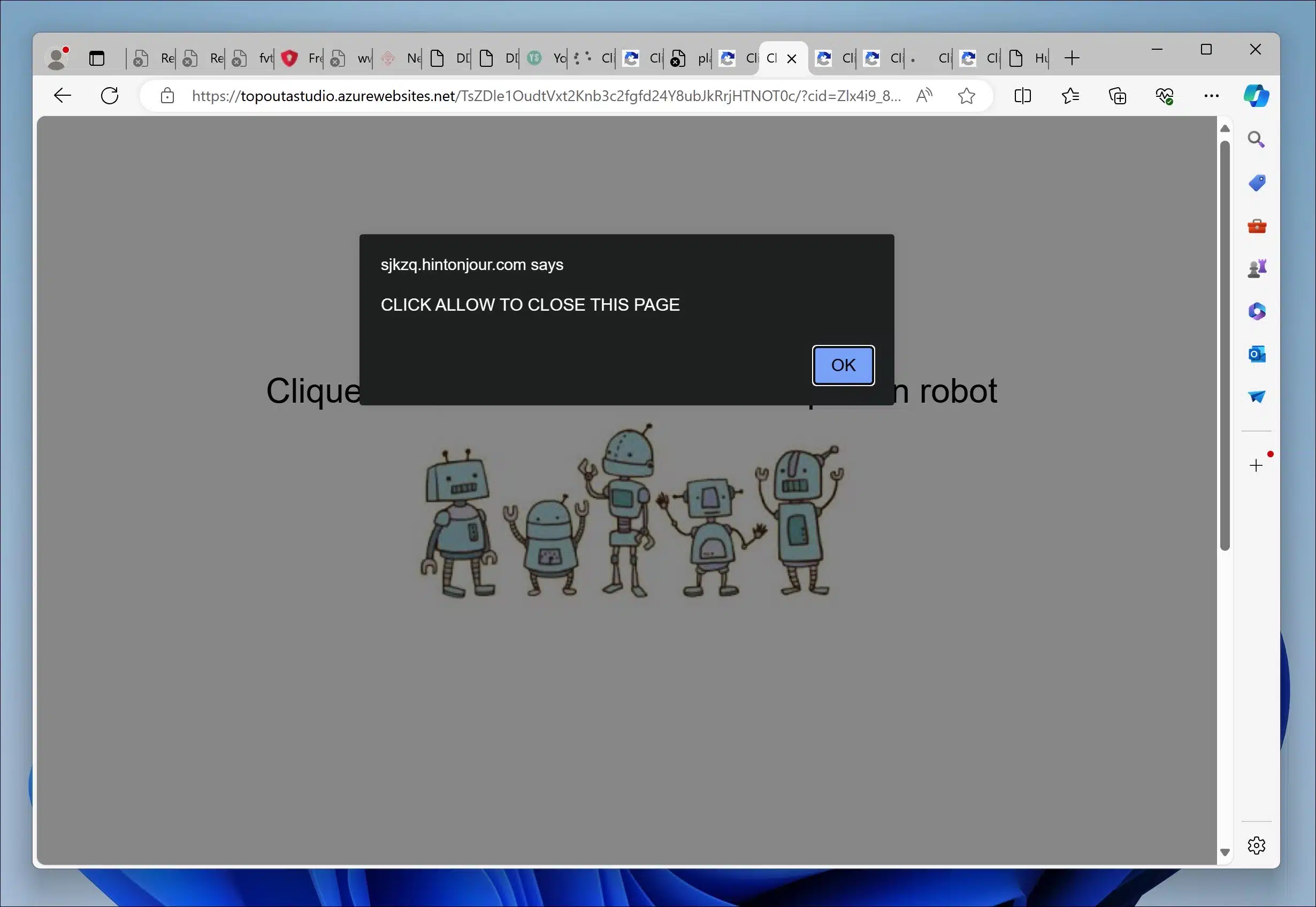
Task: Open sidebar Drop paper plane
Action: 1256,397
